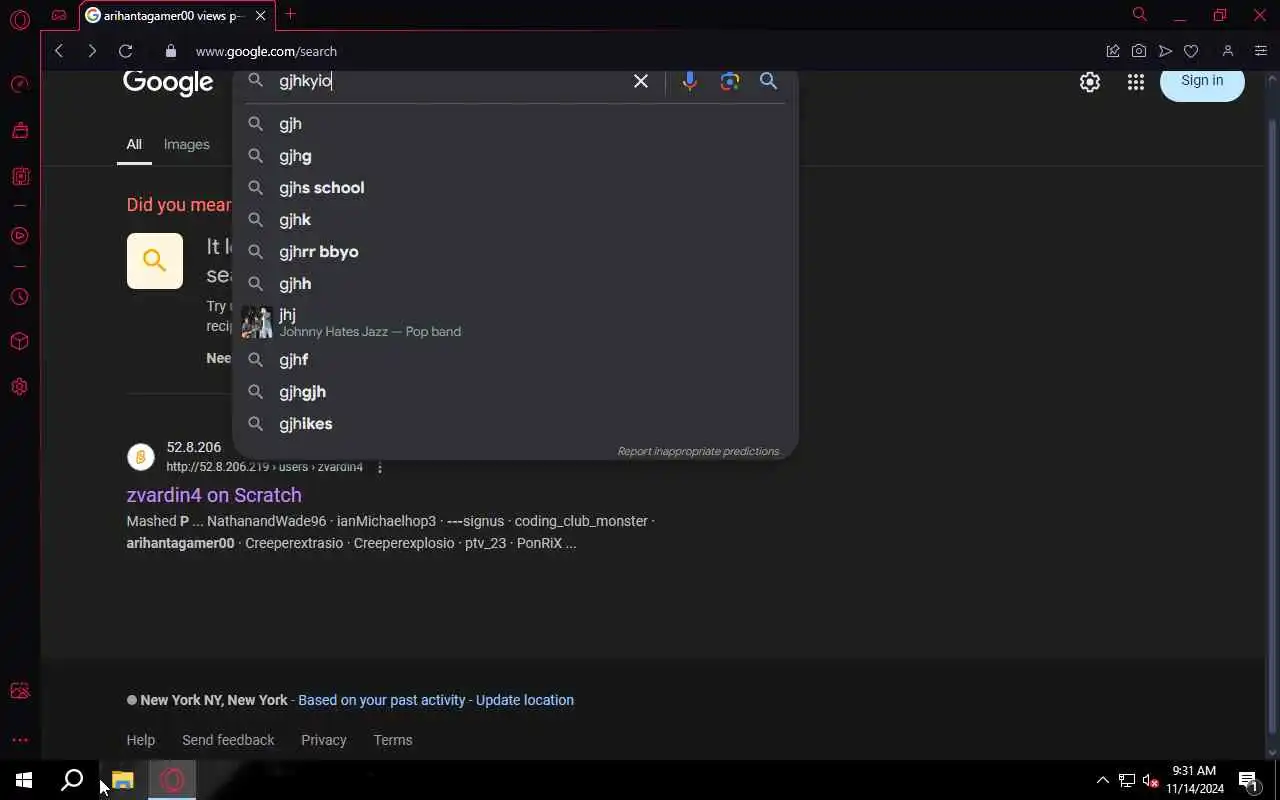
Task: Select the Johnny Hates Jazz 'jhj' suggestion
Action: [515, 322]
